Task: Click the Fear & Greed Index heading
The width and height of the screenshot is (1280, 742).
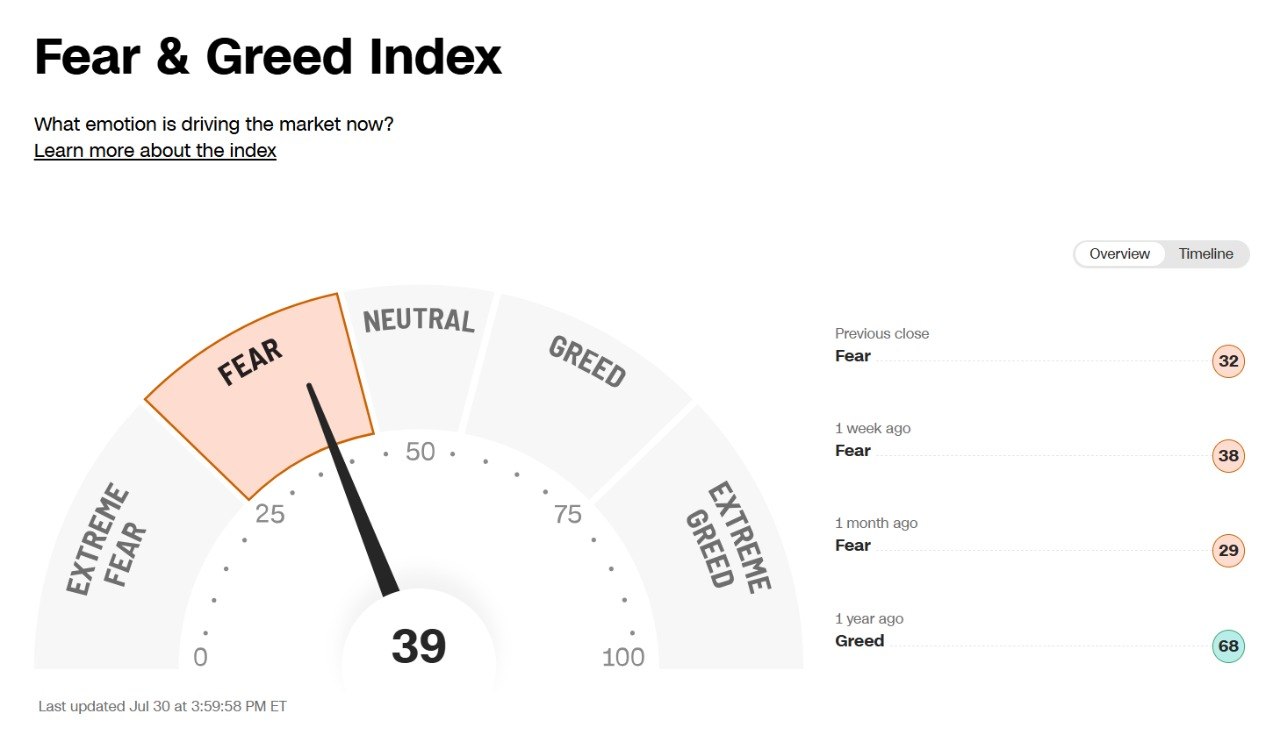Action: coord(268,57)
